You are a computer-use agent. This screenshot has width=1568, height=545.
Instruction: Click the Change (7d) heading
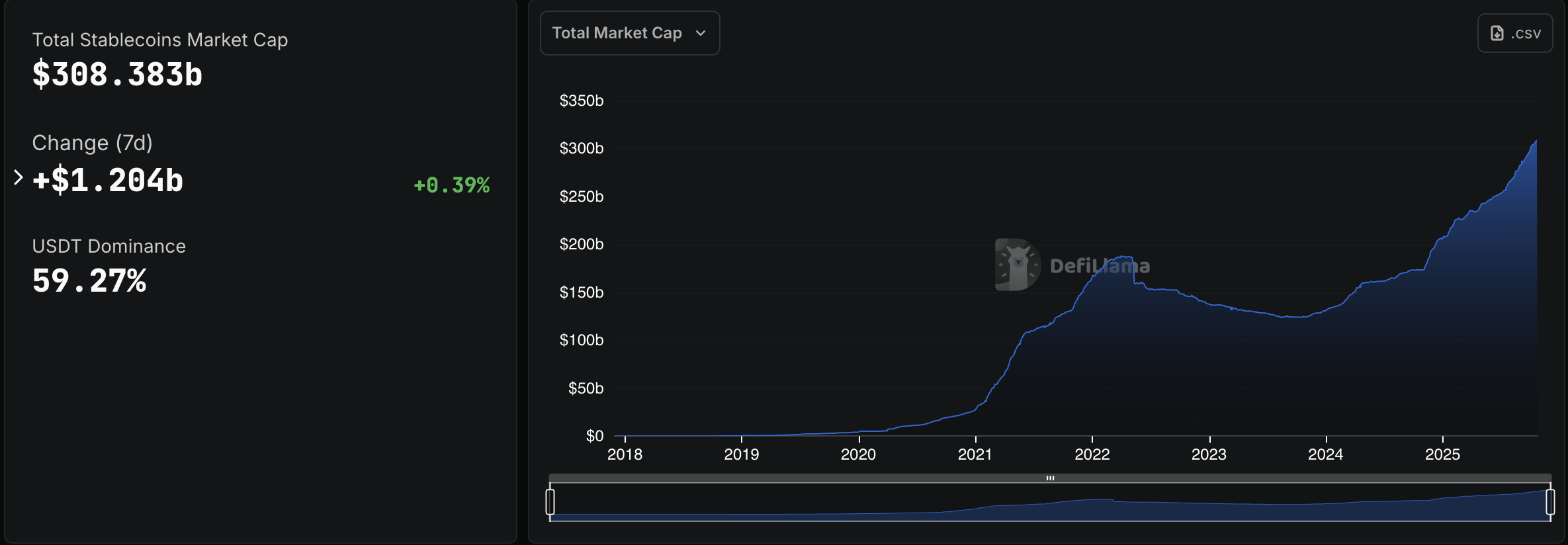click(92, 142)
